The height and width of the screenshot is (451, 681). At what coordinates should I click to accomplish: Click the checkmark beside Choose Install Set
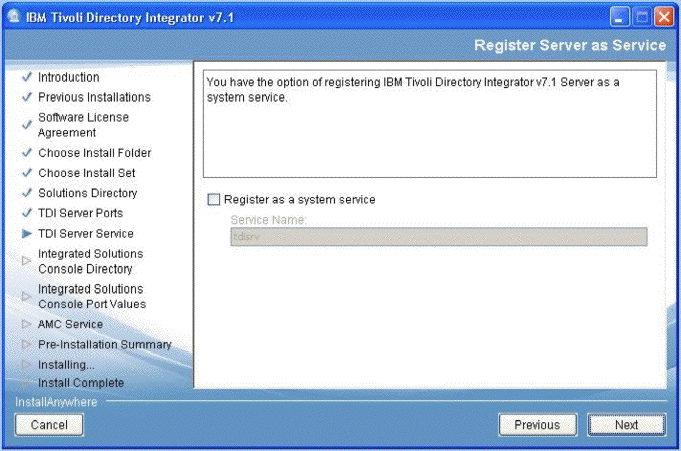26,173
